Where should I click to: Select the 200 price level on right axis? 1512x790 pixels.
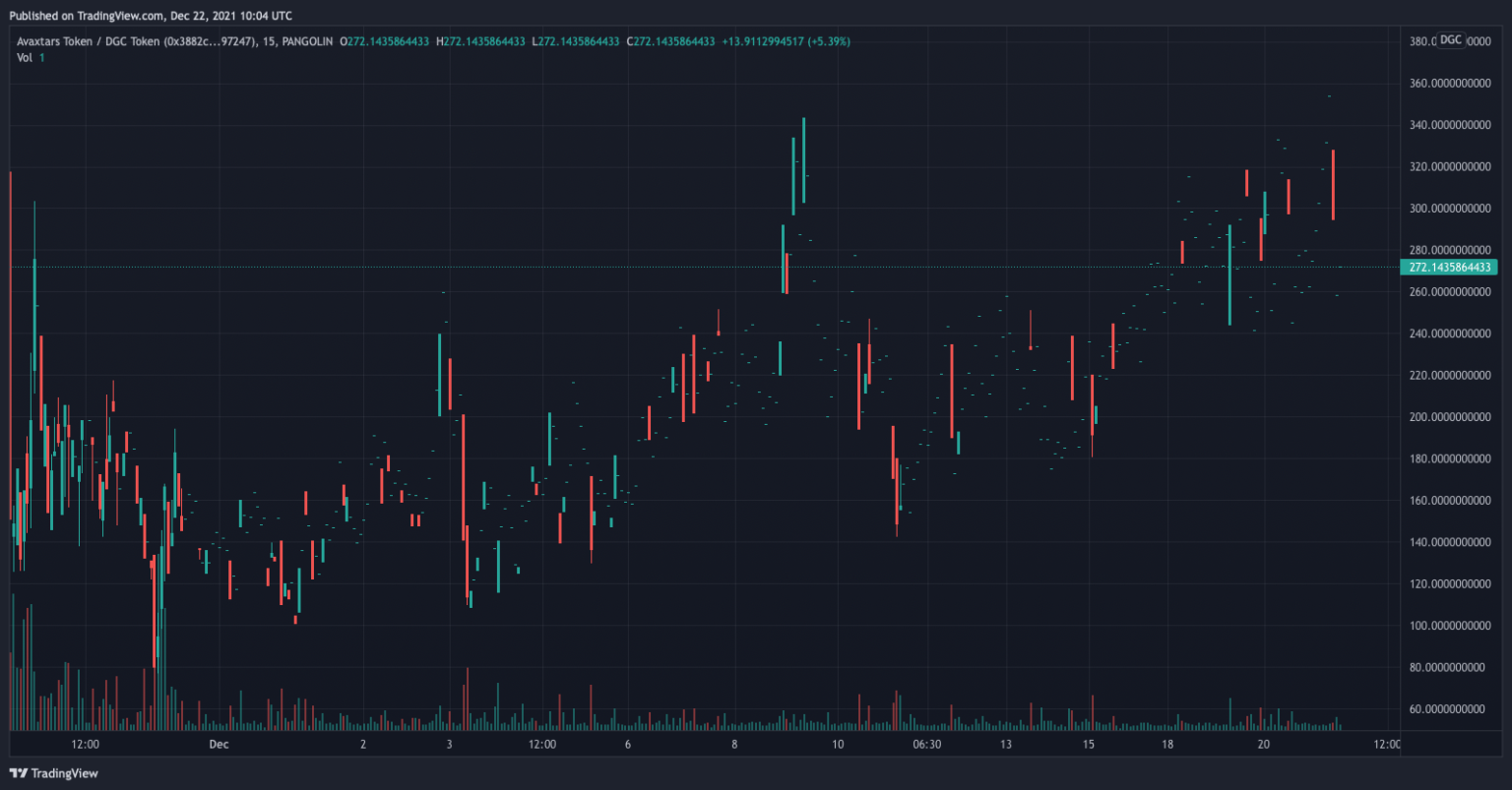[x=1447, y=417]
